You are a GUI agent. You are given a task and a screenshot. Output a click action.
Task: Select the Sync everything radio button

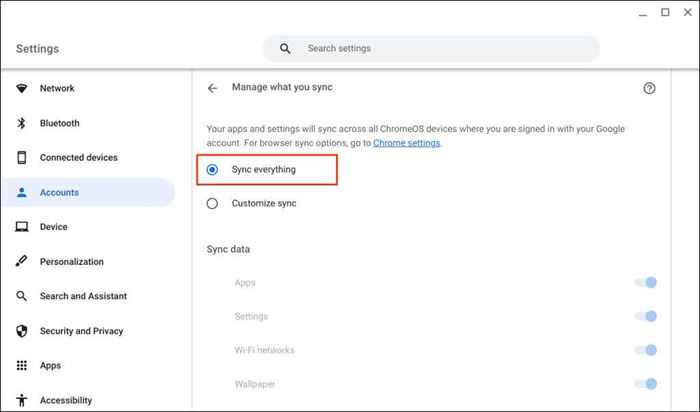(212, 170)
